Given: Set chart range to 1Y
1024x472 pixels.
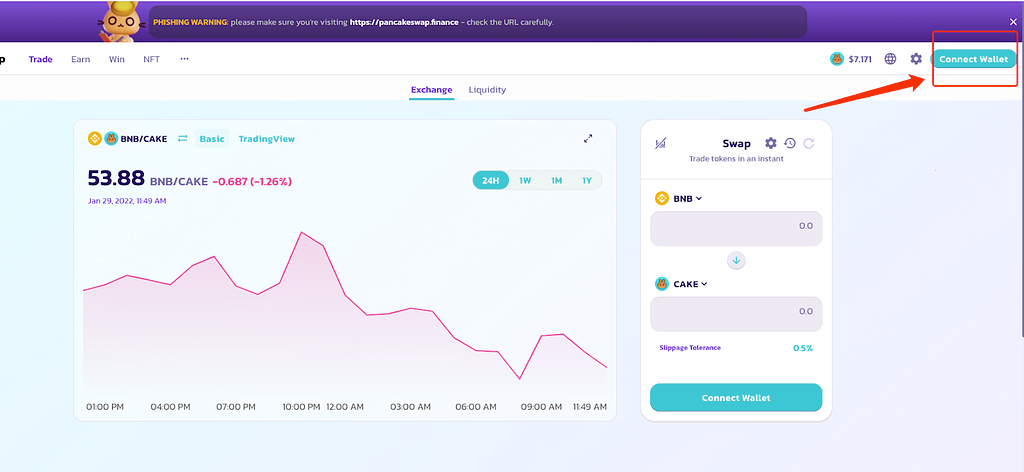Looking at the screenshot, I should pyautogui.click(x=587, y=180).
